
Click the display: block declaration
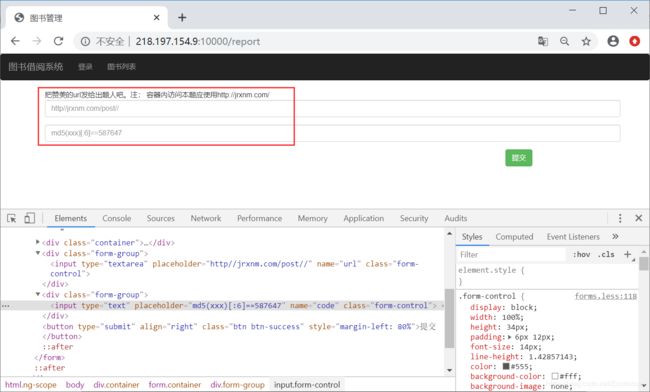503,307
